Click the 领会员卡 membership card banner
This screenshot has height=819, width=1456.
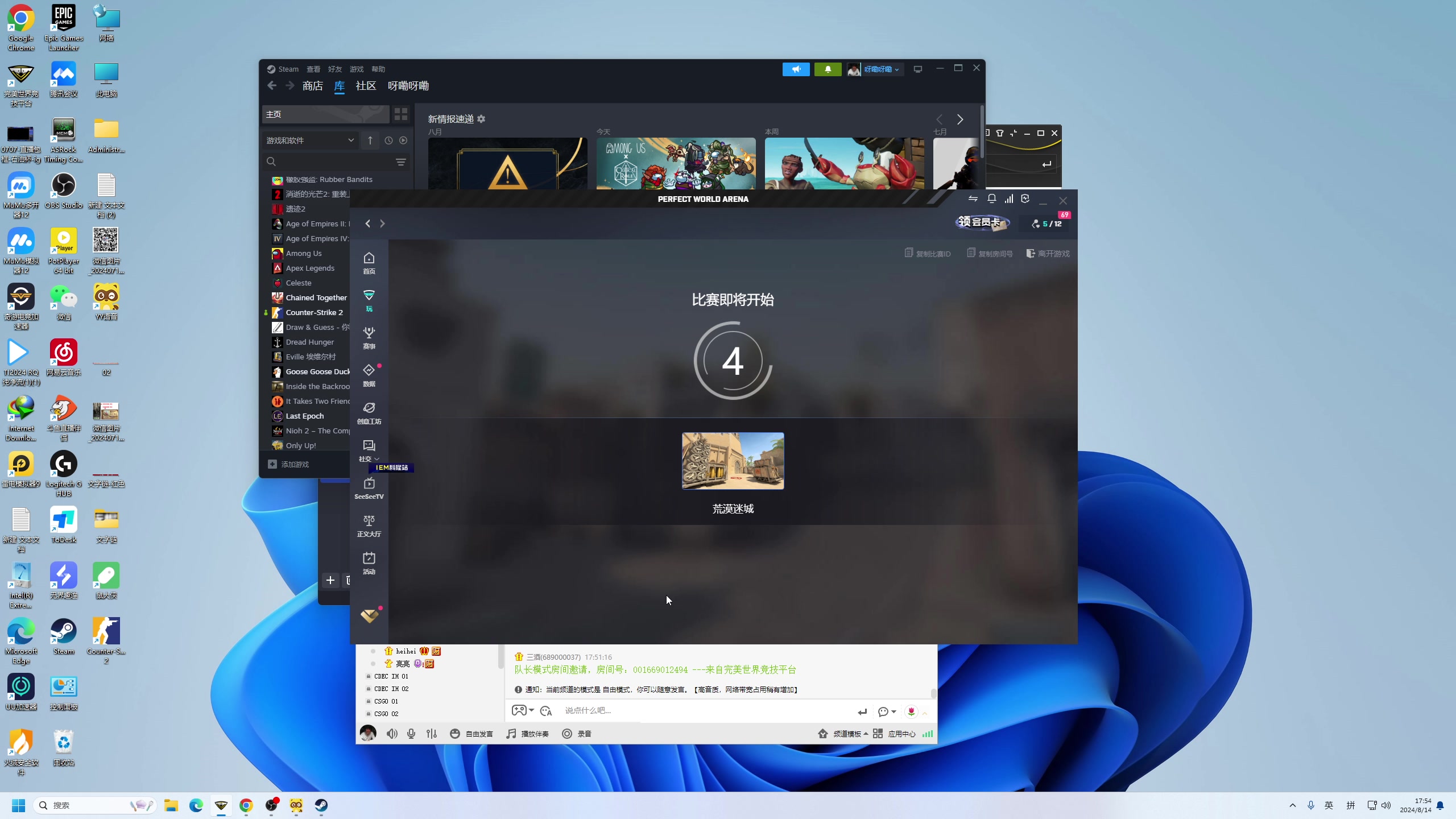tap(982, 222)
